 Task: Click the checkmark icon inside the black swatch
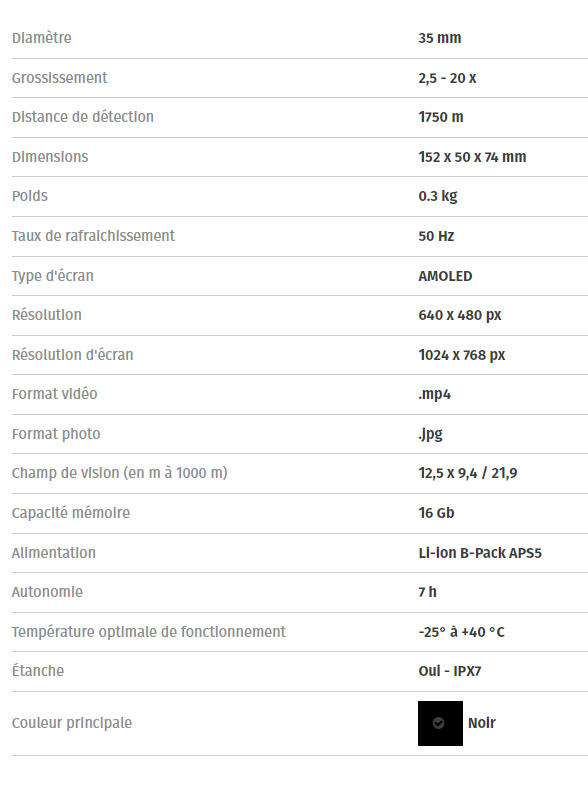[x=438, y=723]
